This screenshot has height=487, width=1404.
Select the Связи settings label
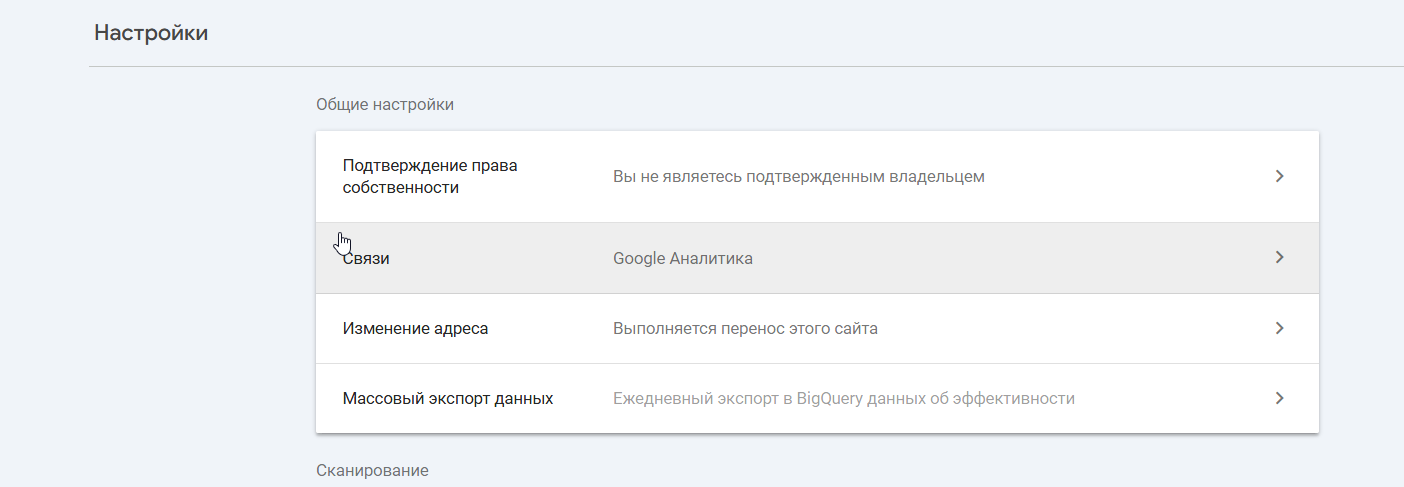(x=367, y=259)
